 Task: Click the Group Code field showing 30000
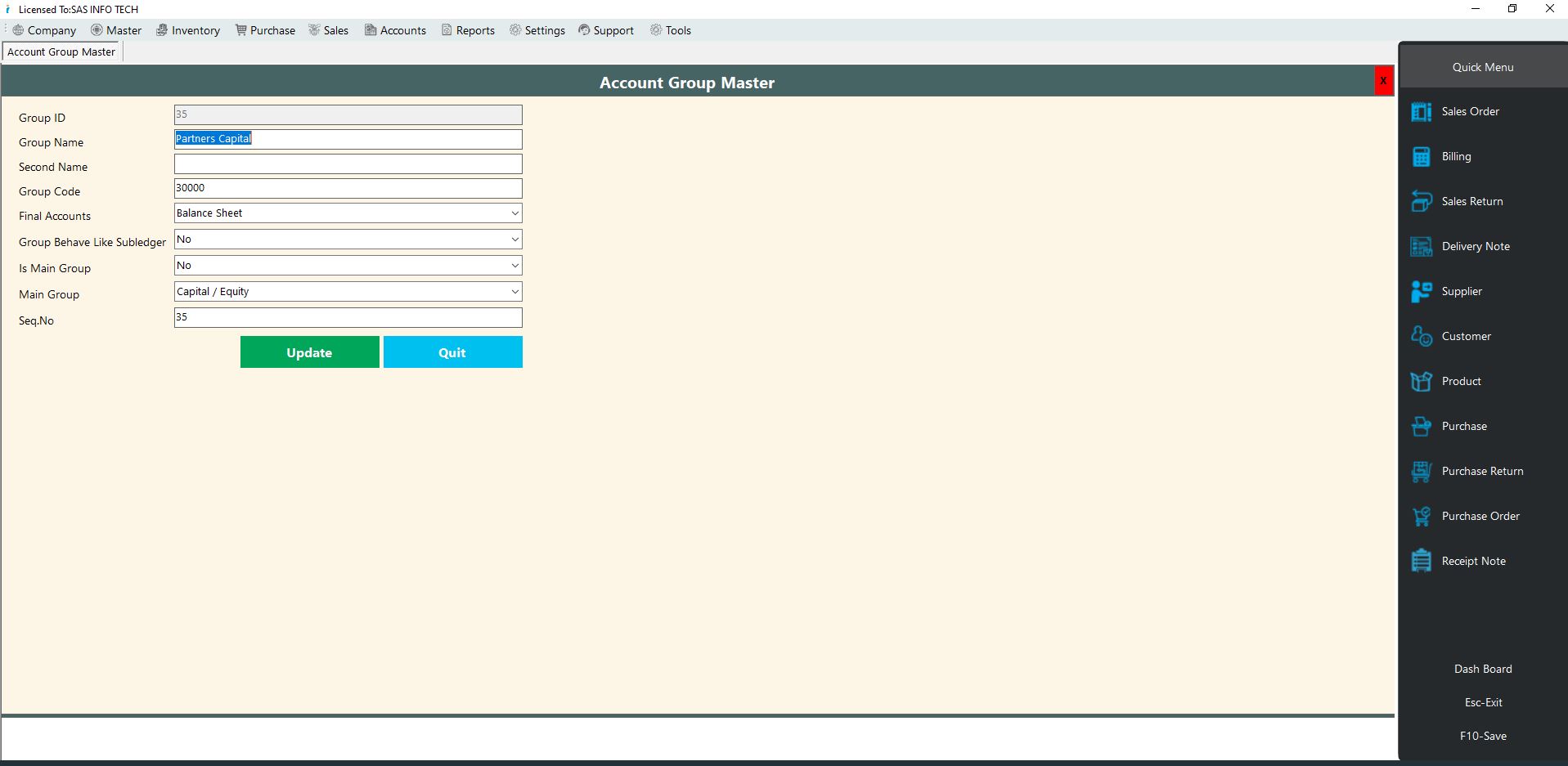[x=348, y=188]
